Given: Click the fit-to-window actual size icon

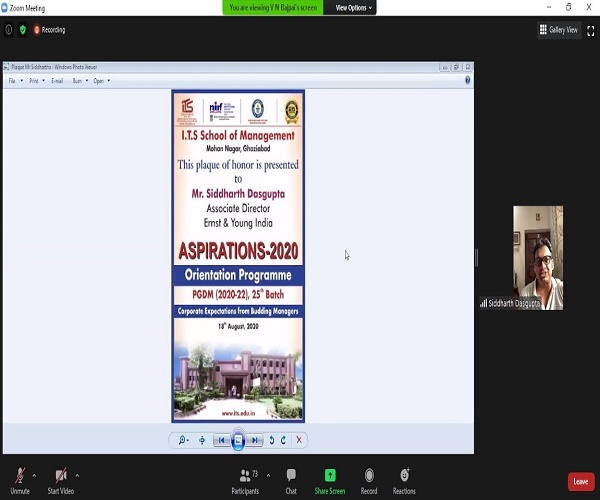Looking at the screenshot, I should click(202, 440).
